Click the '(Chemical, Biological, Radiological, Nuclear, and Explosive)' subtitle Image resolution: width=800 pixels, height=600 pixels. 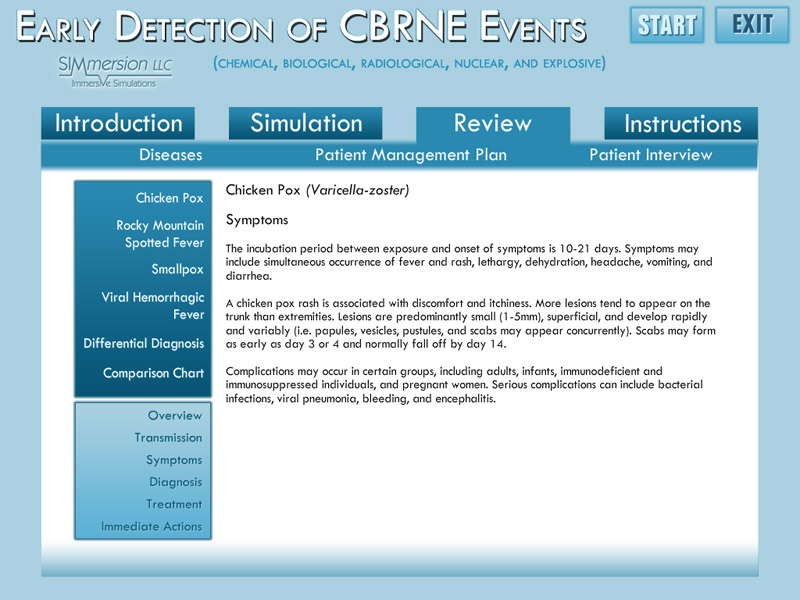coord(409,63)
